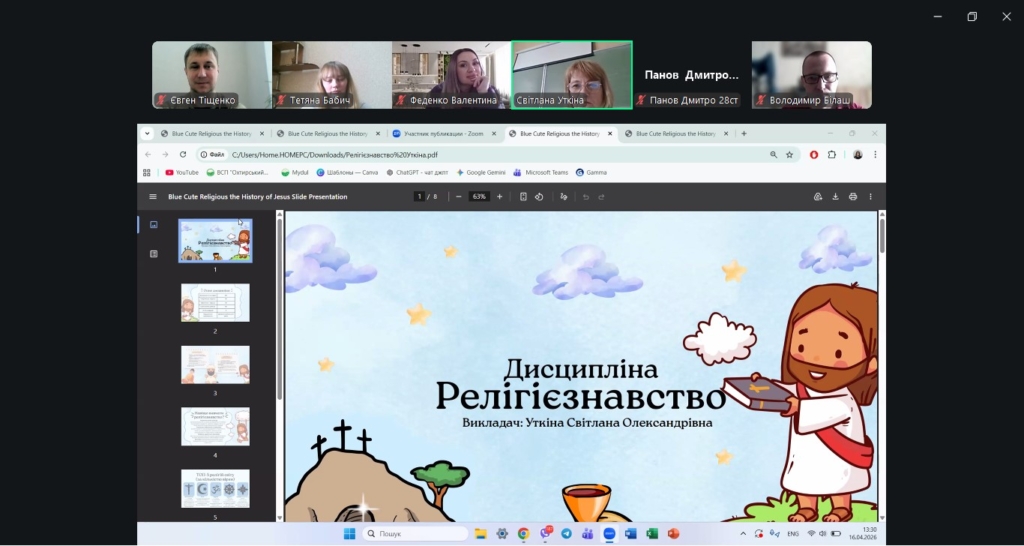The image size is (1024, 546).
Task: Click the PDF zoom out minus button
Action: click(x=459, y=197)
